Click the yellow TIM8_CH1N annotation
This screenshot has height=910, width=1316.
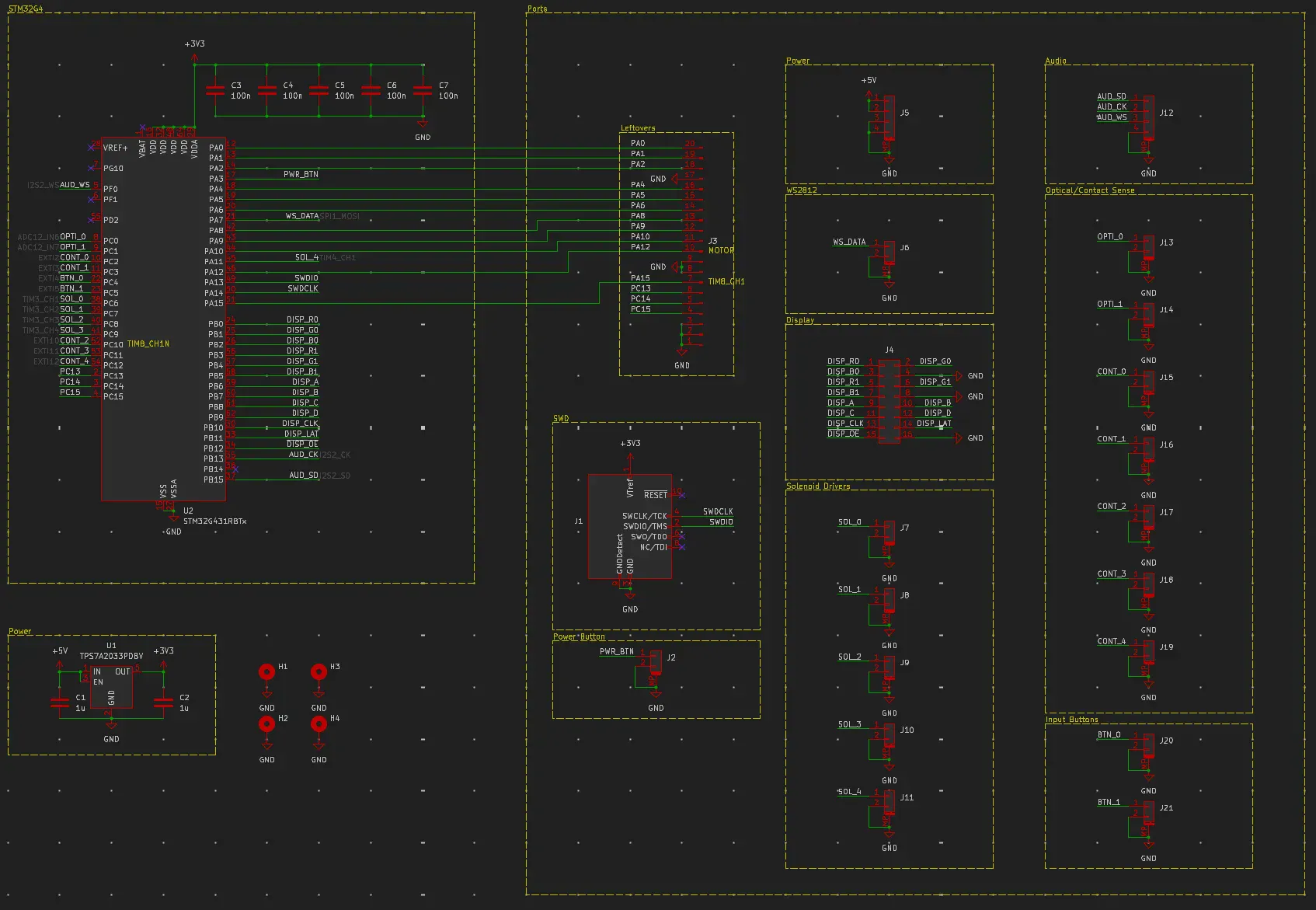click(148, 343)
